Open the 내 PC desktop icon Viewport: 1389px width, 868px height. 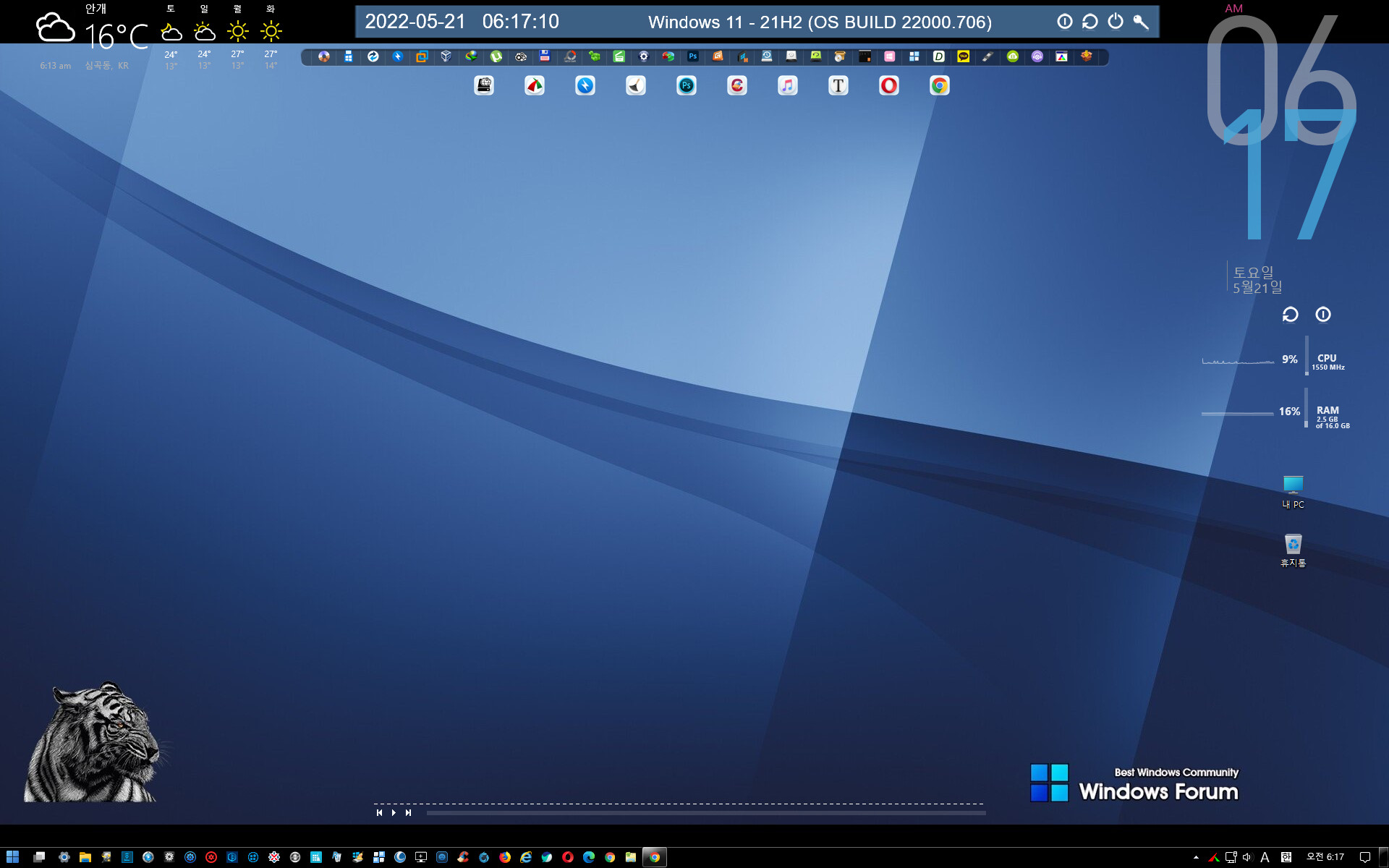tap(1293, 492)
